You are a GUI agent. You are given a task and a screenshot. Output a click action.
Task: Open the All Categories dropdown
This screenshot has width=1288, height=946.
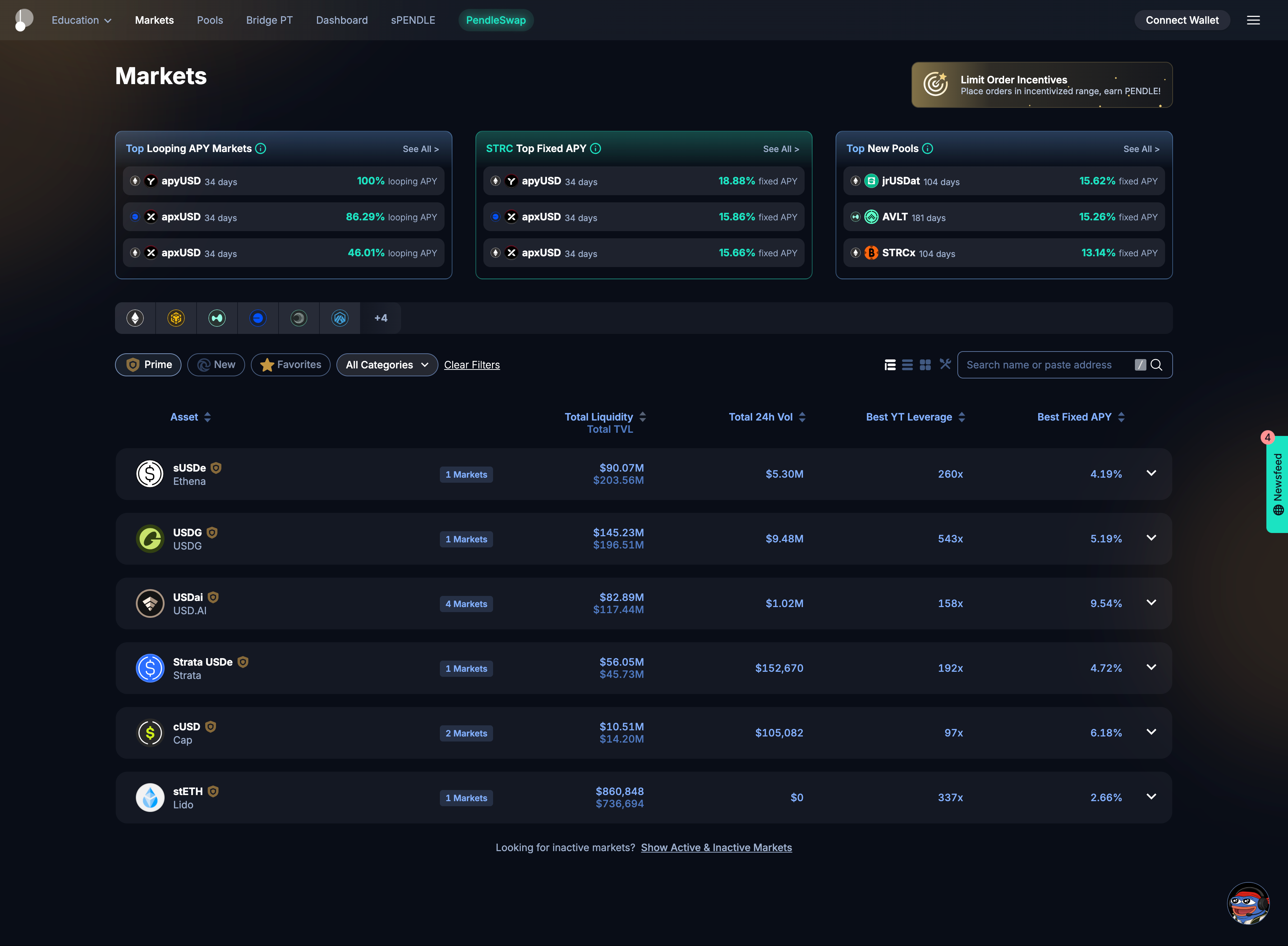pyautogui.click(x=387, y=365)
